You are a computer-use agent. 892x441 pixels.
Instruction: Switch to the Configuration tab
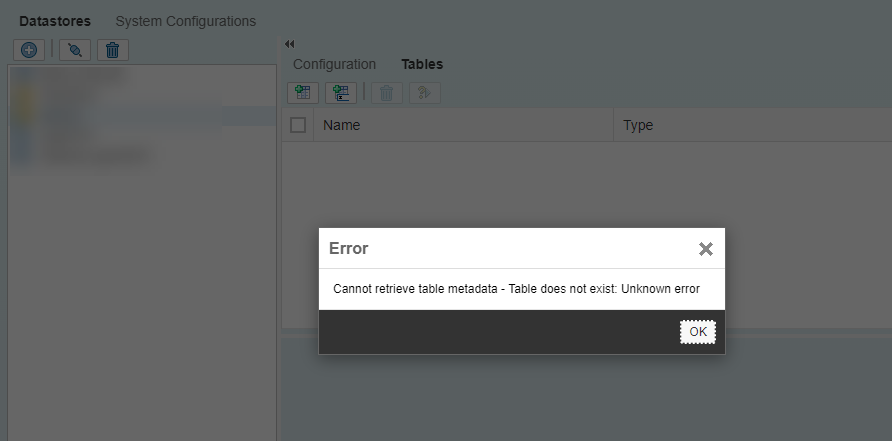tap(334, 64)
